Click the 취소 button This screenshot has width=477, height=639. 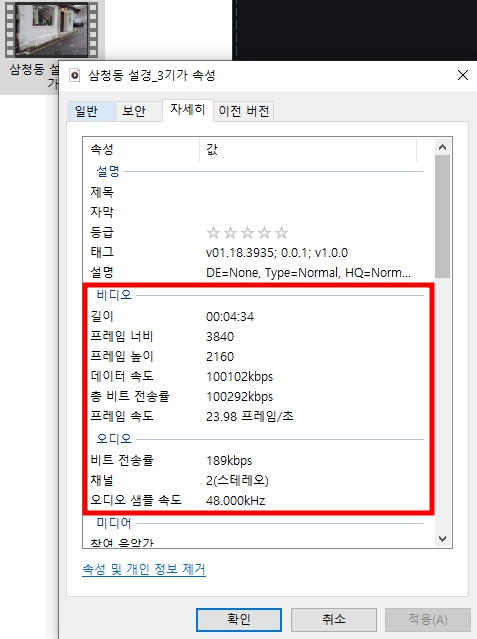tap(333, 619)
